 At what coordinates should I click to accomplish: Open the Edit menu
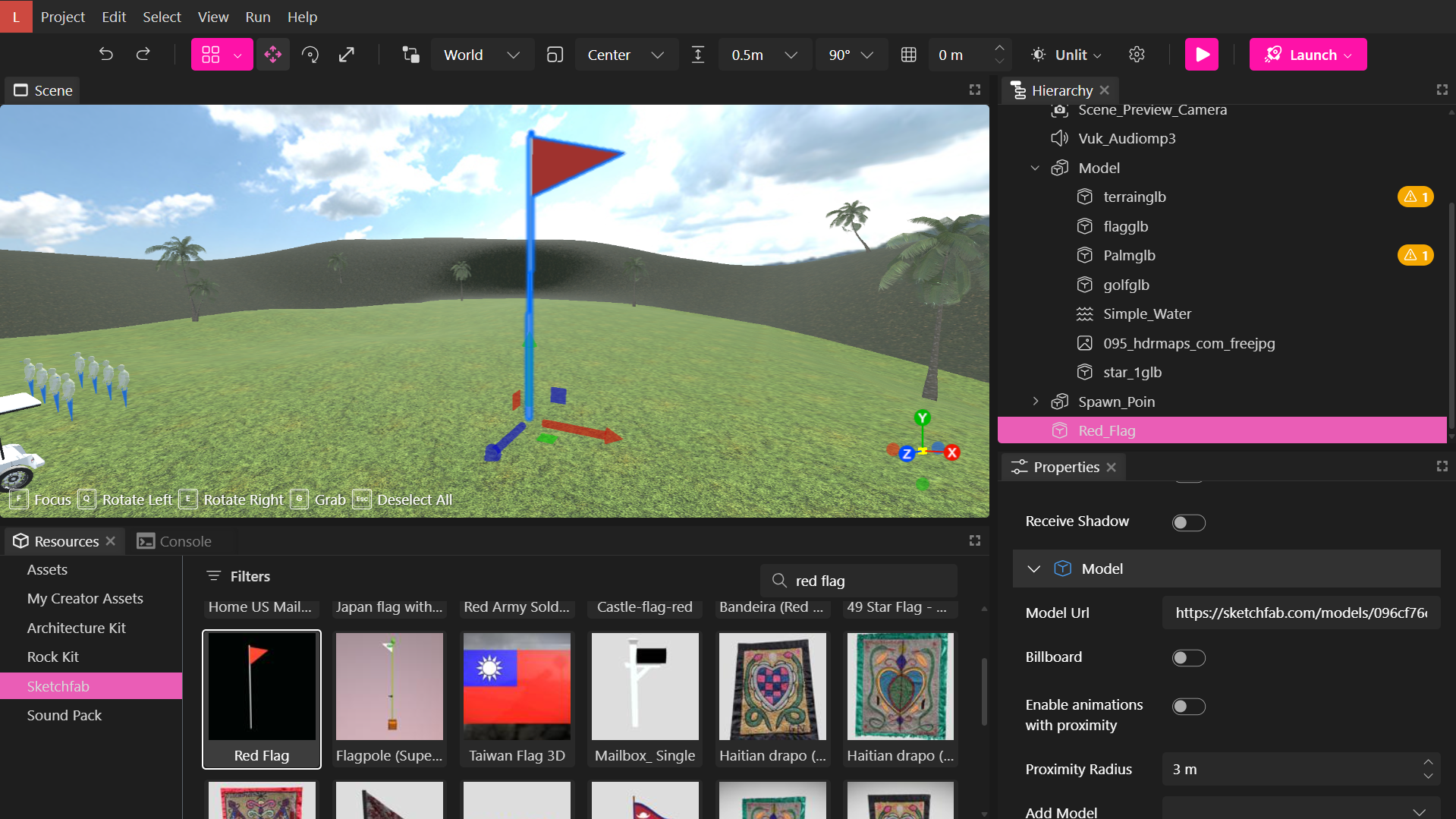[114, 17]
